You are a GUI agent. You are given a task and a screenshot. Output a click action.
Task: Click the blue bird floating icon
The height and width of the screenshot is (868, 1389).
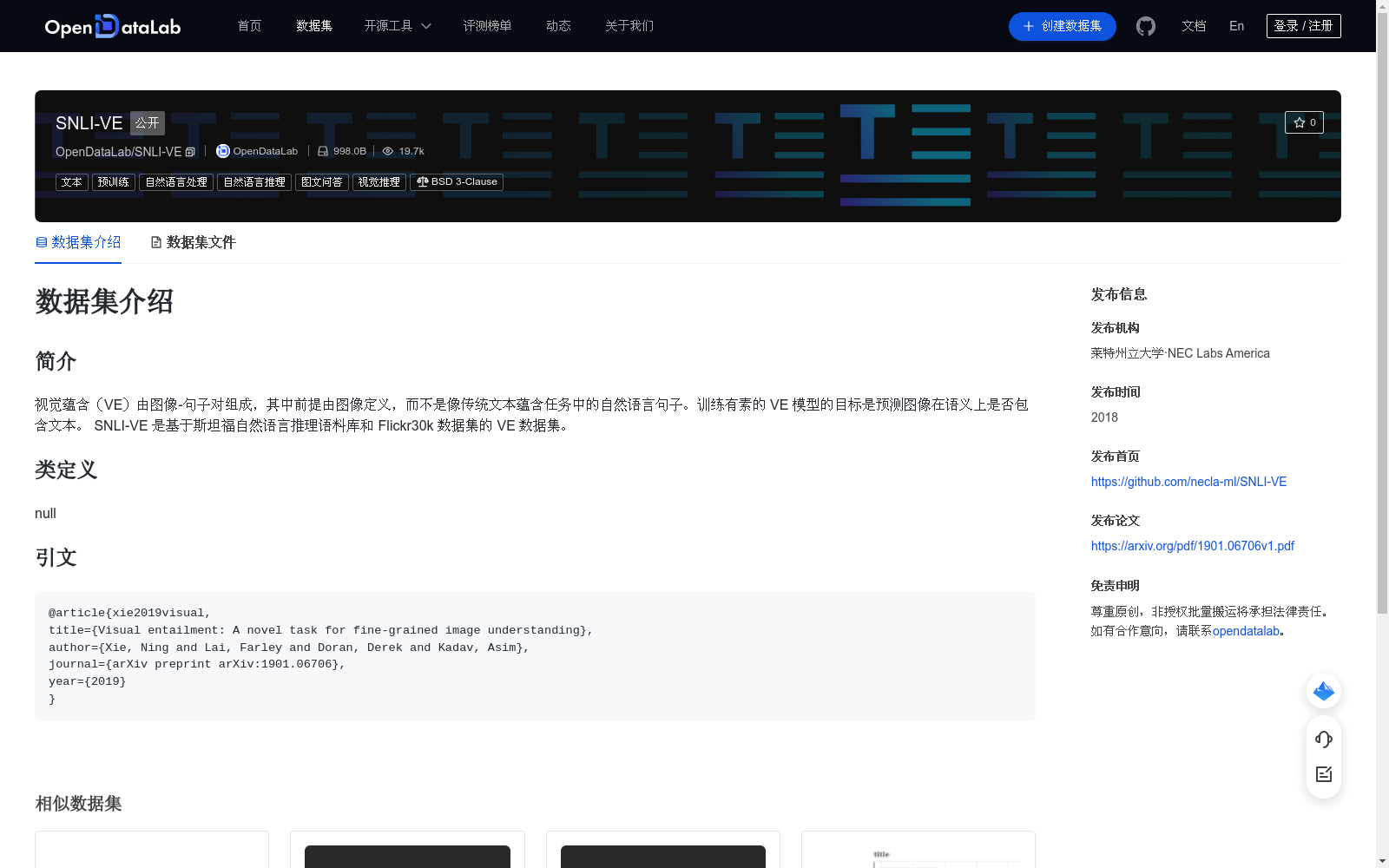(x=1324, y=691)
